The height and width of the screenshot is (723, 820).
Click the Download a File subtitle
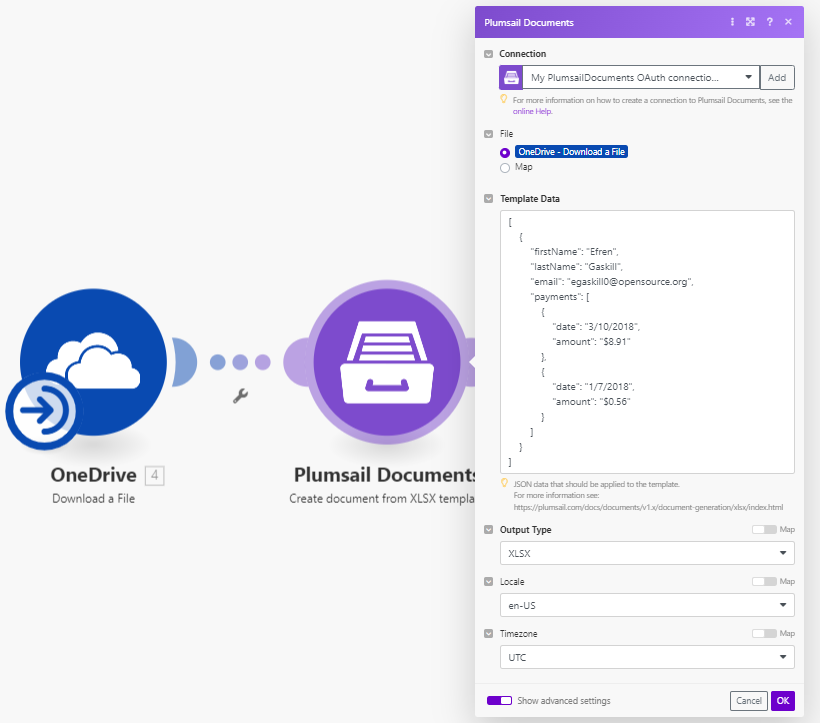(x=94, y=498)
